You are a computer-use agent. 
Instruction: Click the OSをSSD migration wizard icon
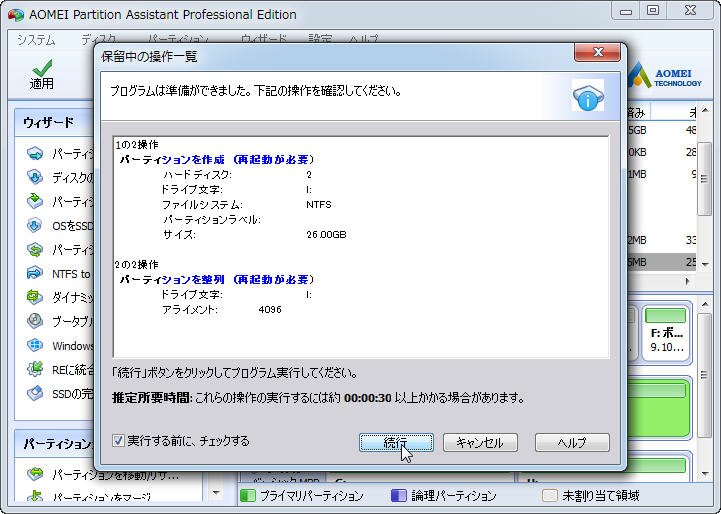35,225
